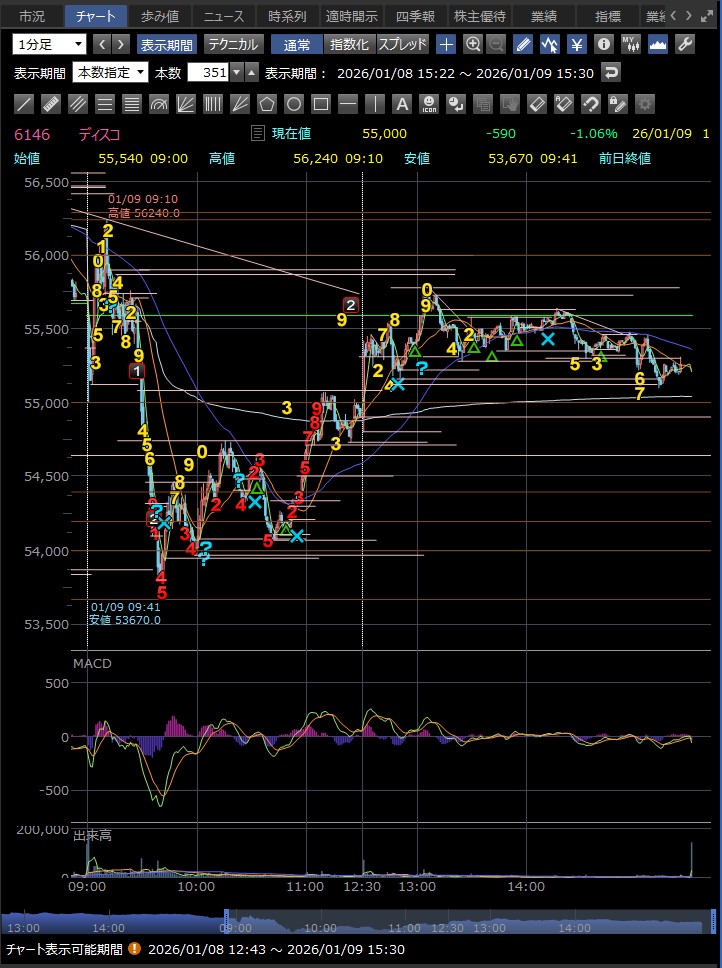Open the 1分足 timeframe dropdown
Screen dimensions: 722x968
(x=50, y=44)
